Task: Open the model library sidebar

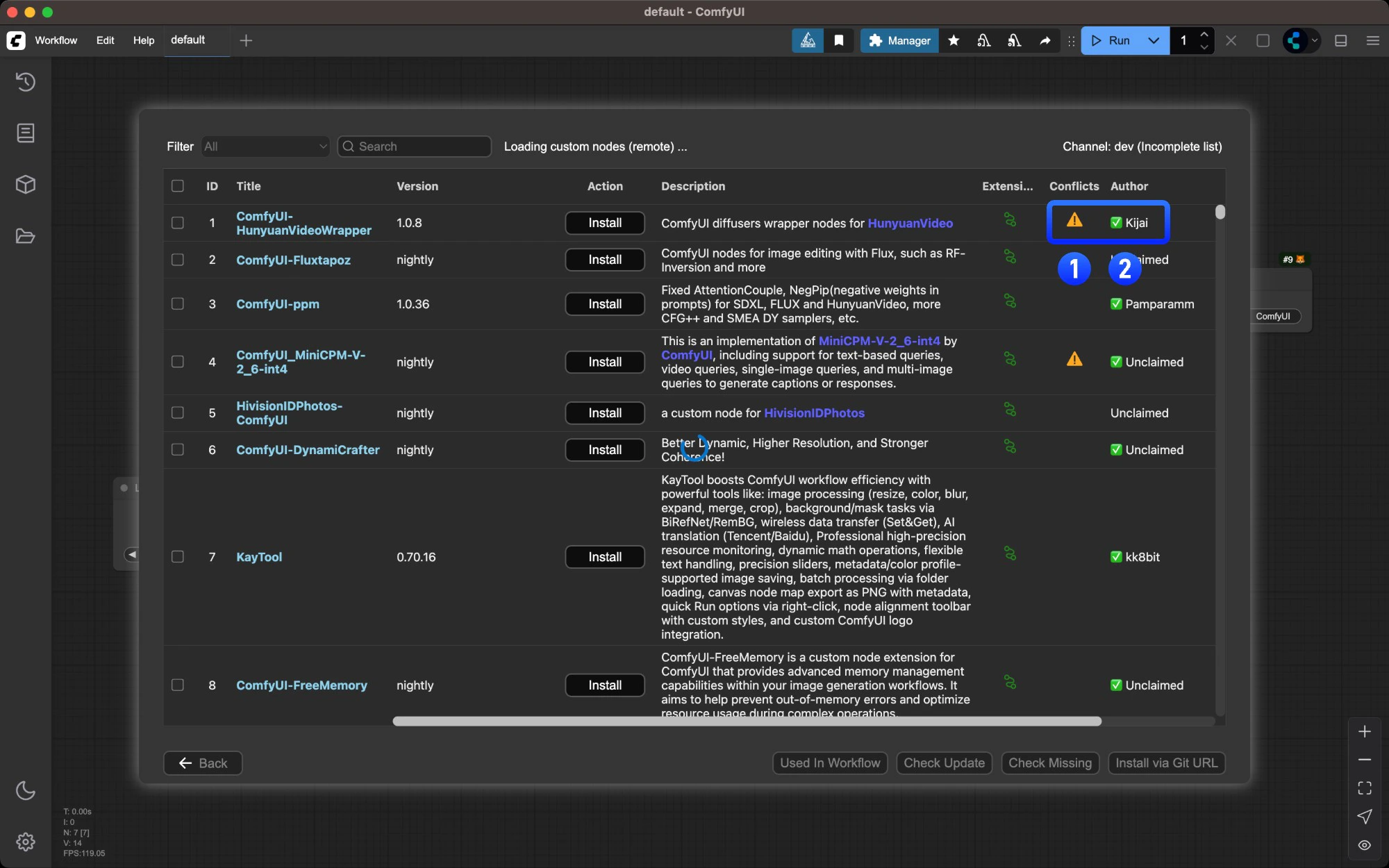Action: point(26,185)
